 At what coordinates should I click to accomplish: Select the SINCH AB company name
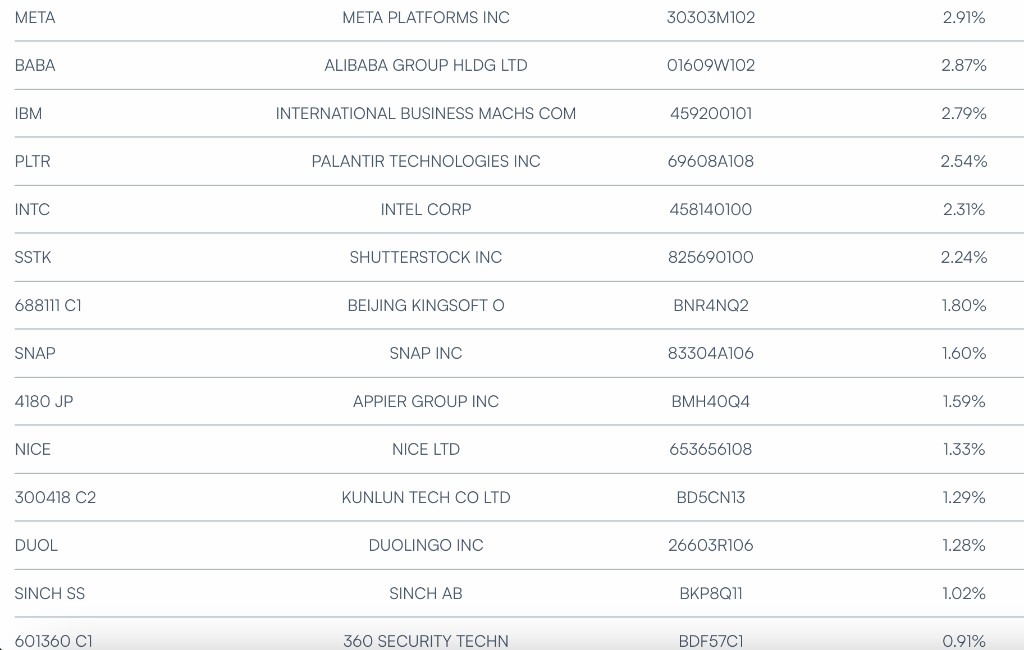425,594
